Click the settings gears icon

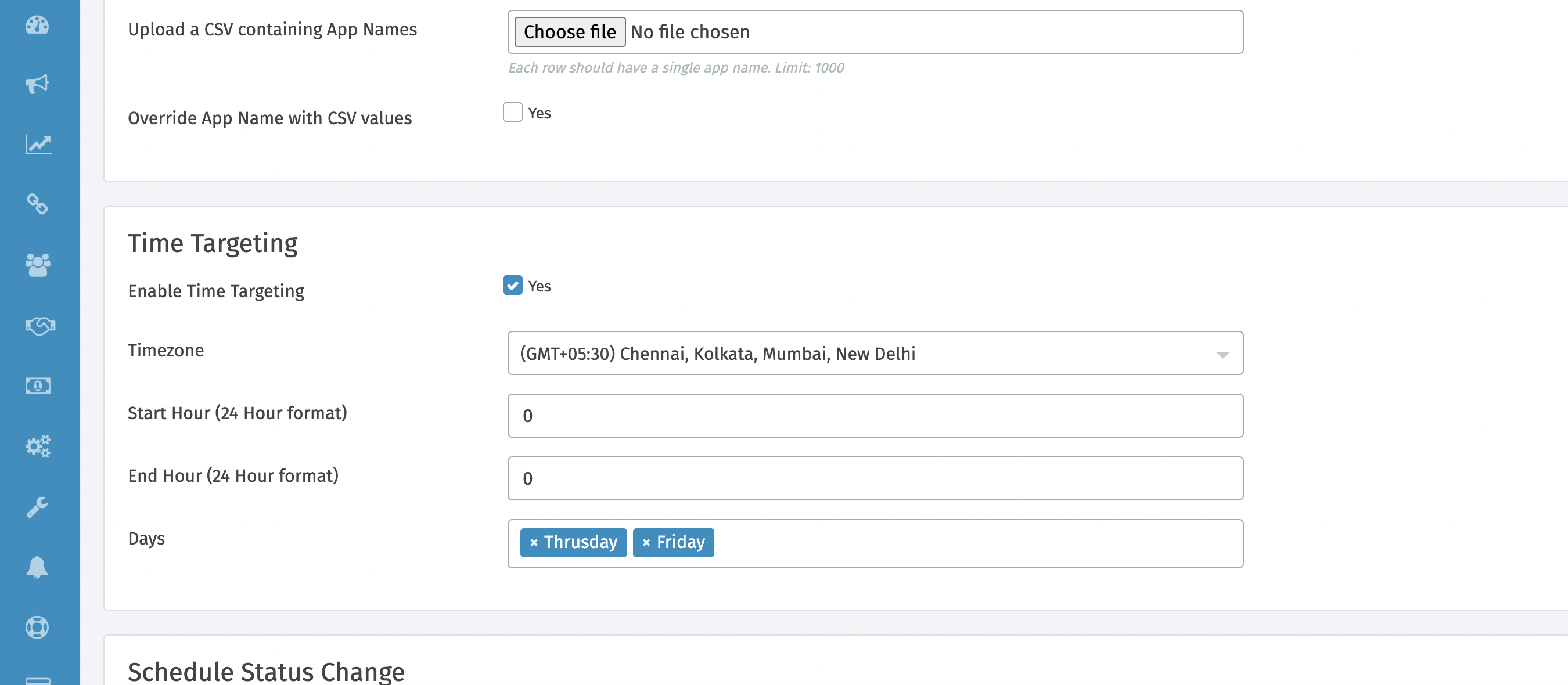click(x=38, y=446)
